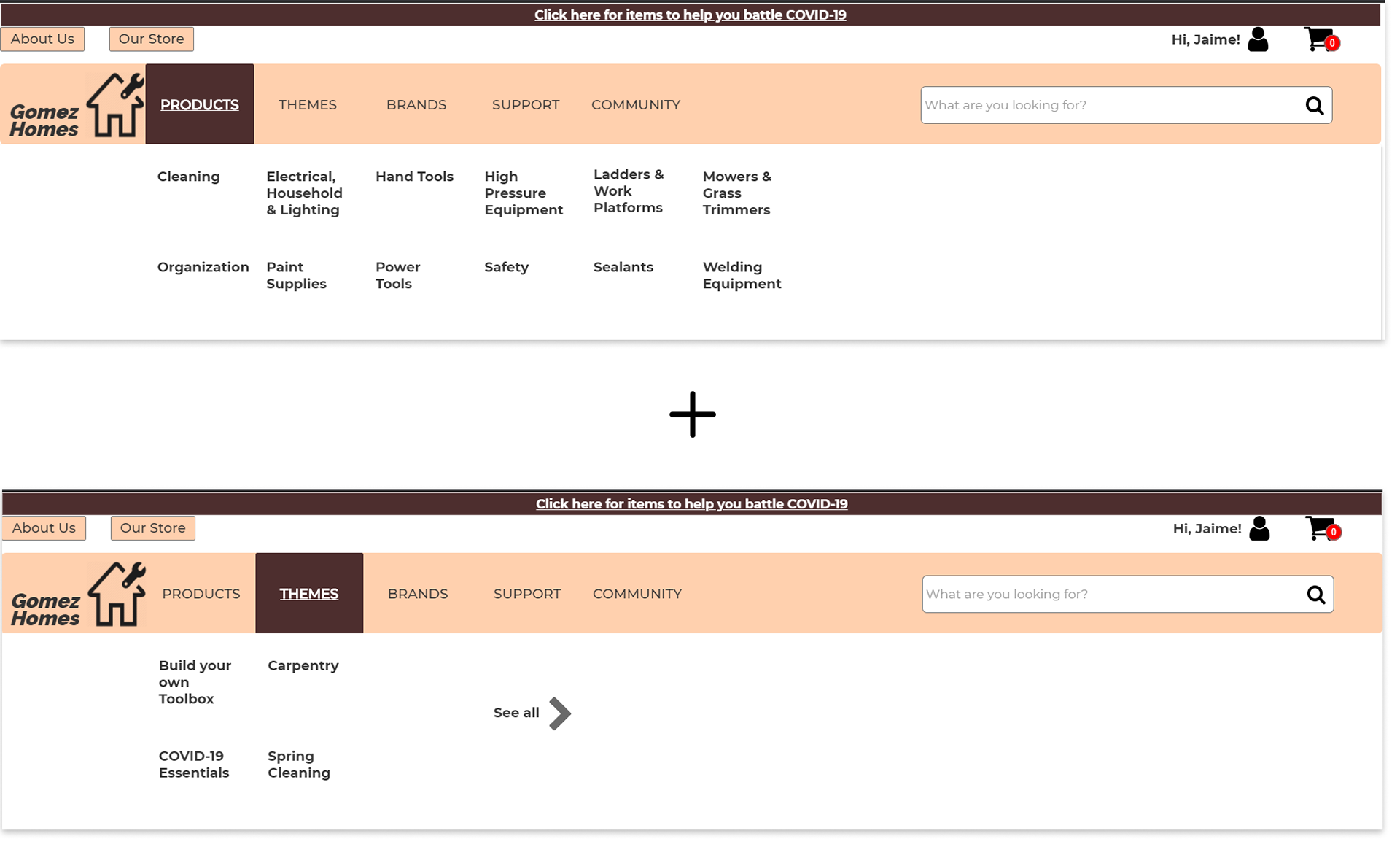Viewport: 1400px width, 847px height.
Task: Open THEMES menu in top navbar
Action: point(308,104)
